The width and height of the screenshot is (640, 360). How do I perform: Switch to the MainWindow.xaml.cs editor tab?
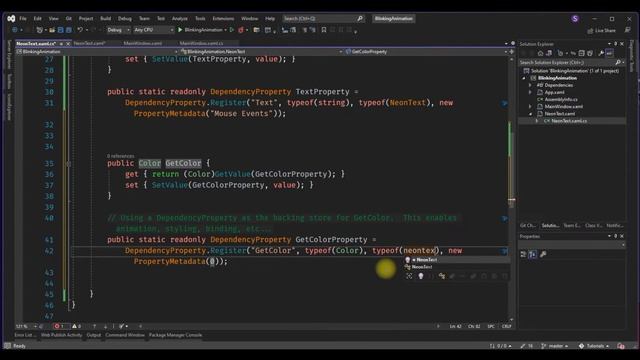[202, 43]
